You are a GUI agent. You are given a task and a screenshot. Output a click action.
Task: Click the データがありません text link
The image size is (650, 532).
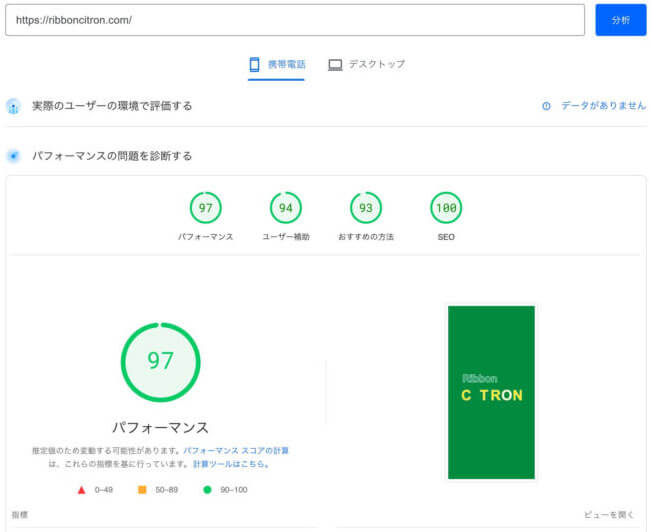click(x=603, y=106)
